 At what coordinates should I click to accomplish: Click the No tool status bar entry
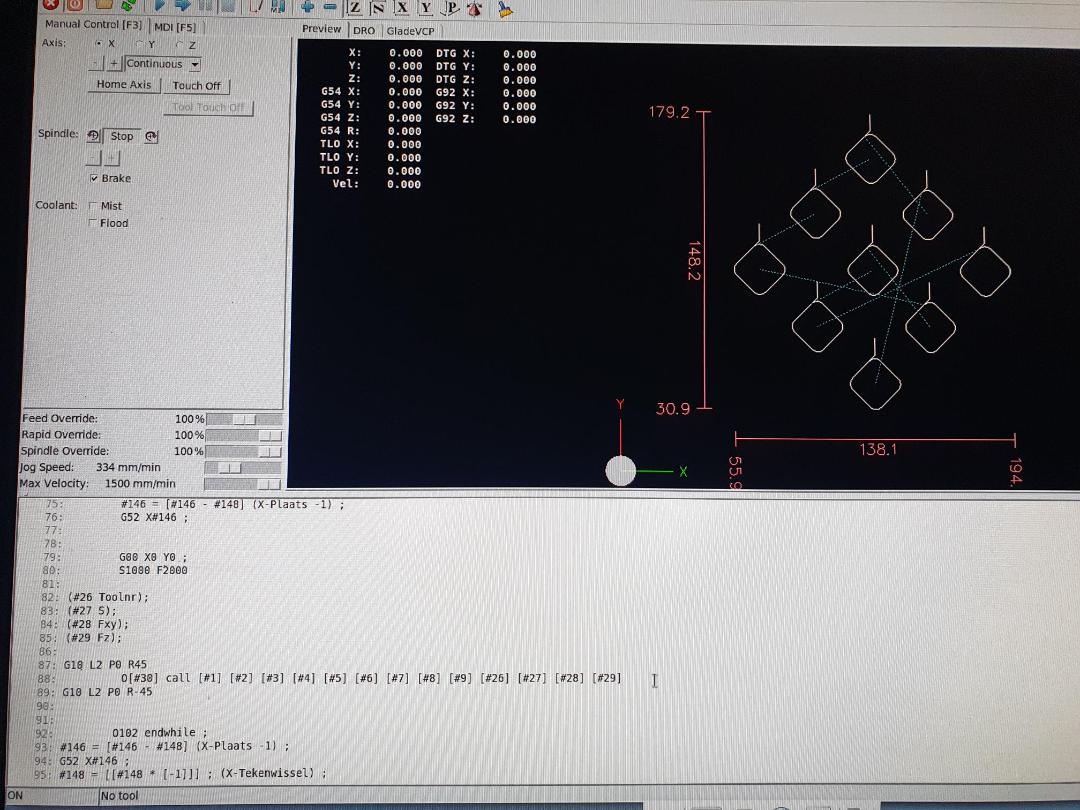[119, 796]
